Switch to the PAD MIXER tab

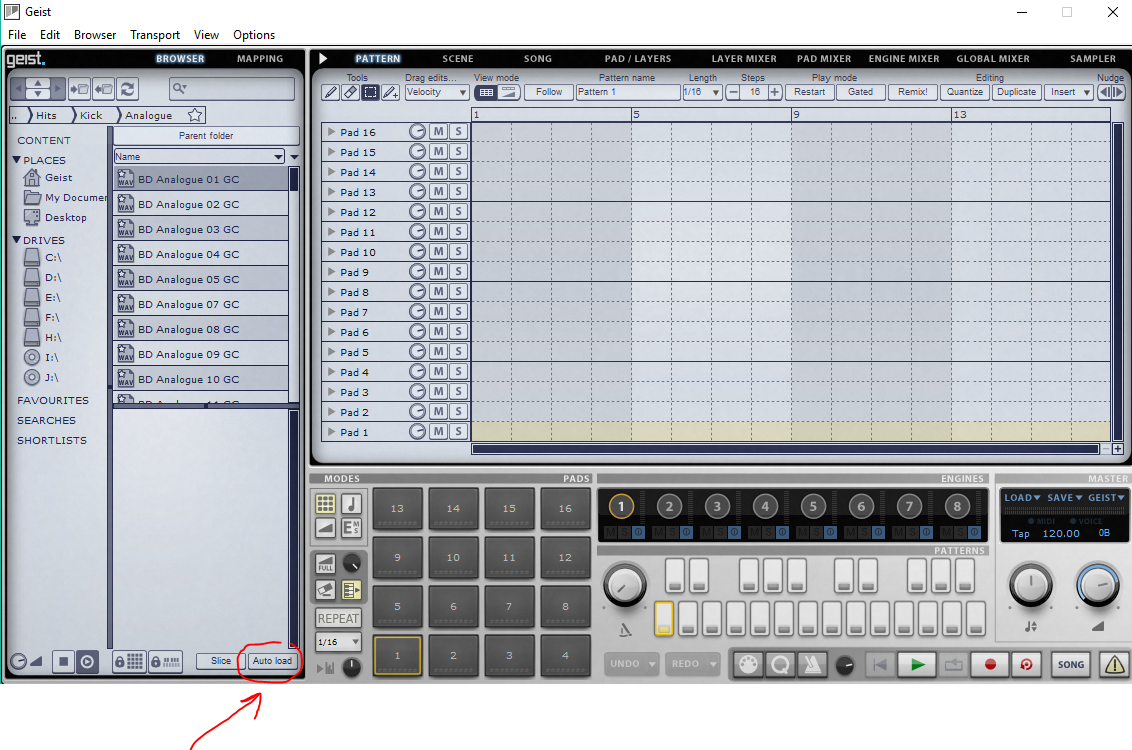click(x=824, y=58)
